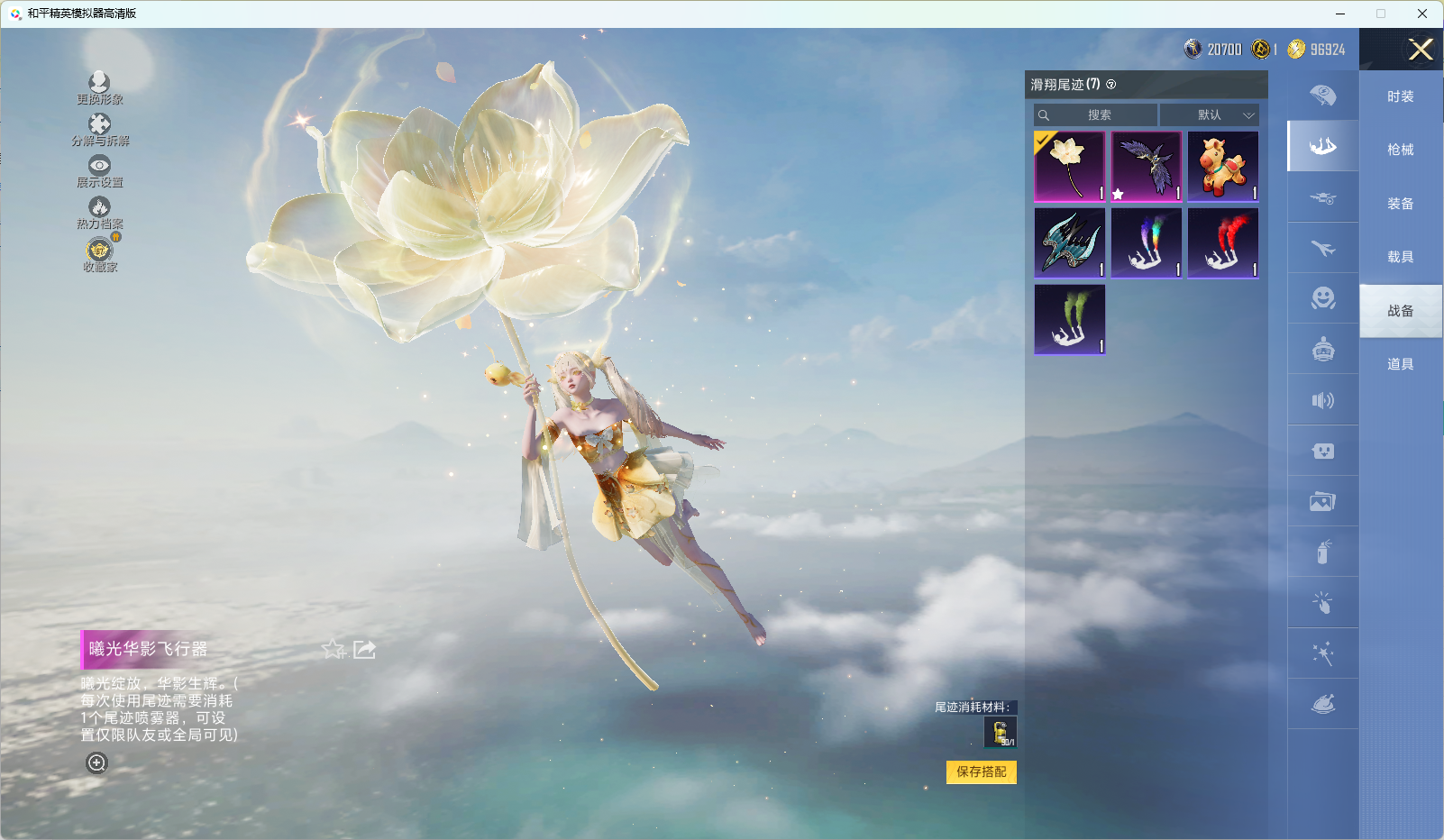Open the 分解与拆解 disassemble icon

click(99, 130)
